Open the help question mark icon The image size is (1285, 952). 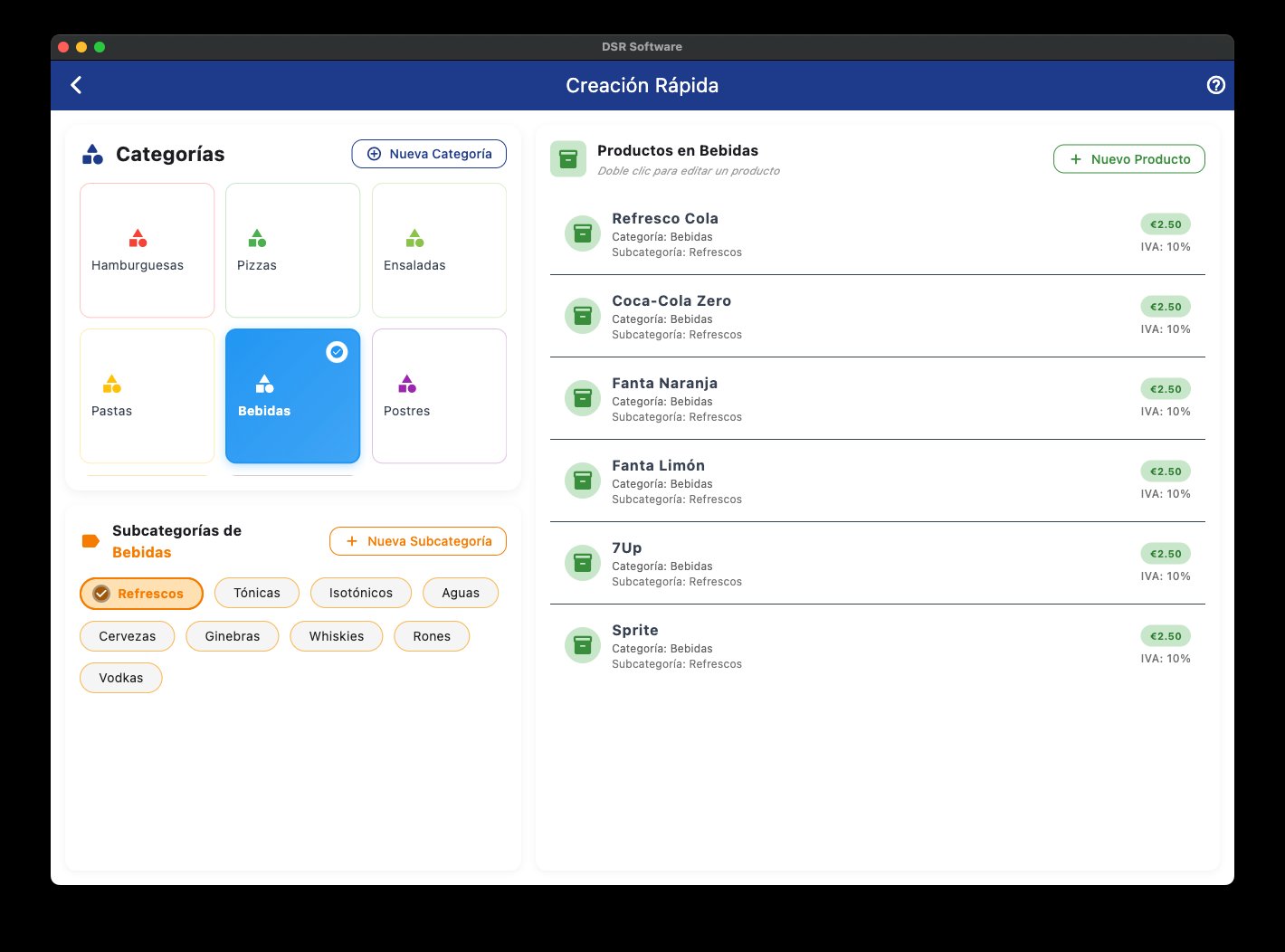pos(1215,85)
